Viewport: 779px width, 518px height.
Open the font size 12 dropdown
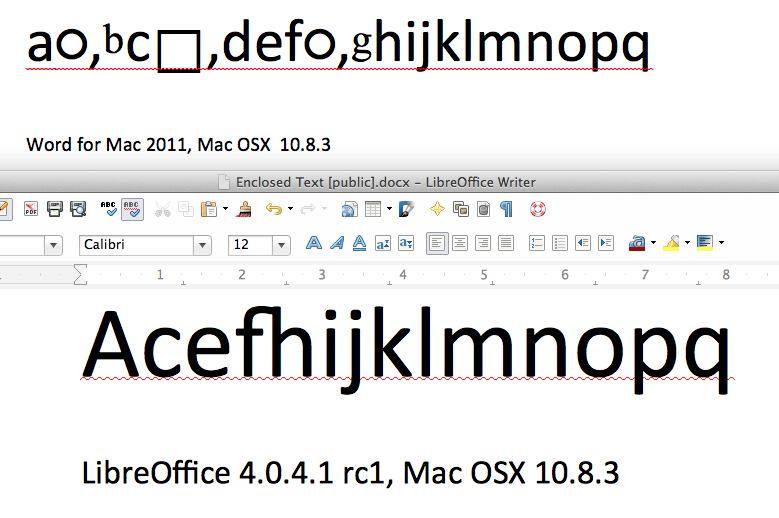[x=282, y=244]
